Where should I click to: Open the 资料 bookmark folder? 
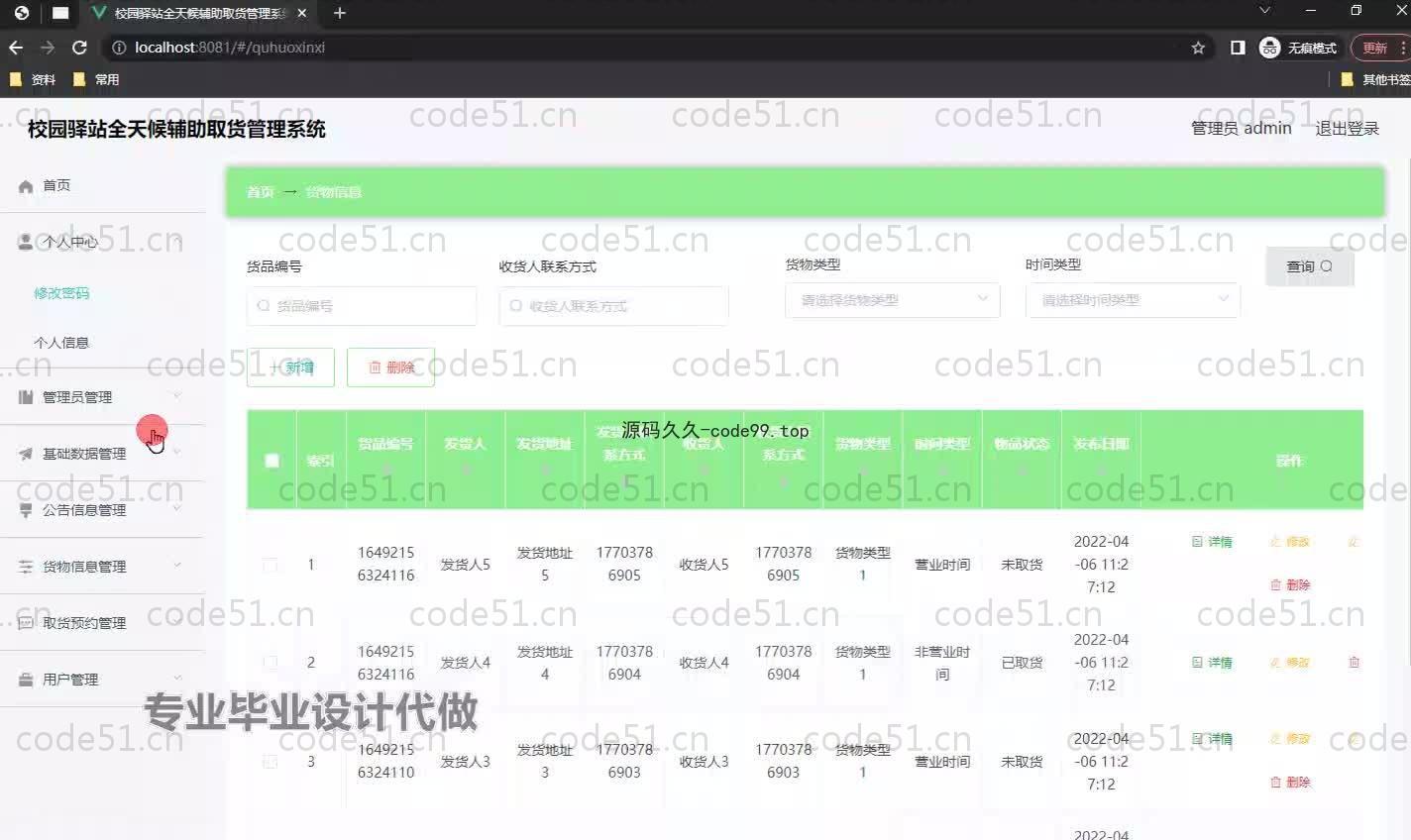(33, 79)
